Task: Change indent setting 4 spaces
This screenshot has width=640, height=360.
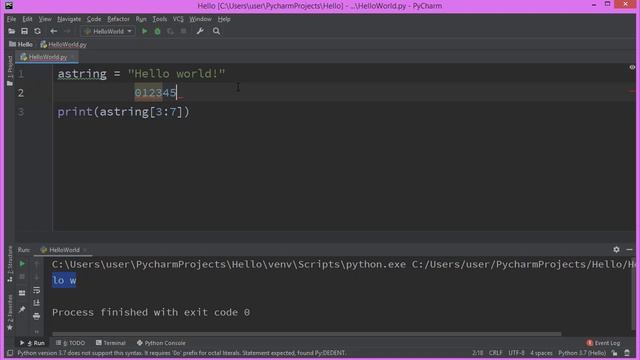Action: 541,353
